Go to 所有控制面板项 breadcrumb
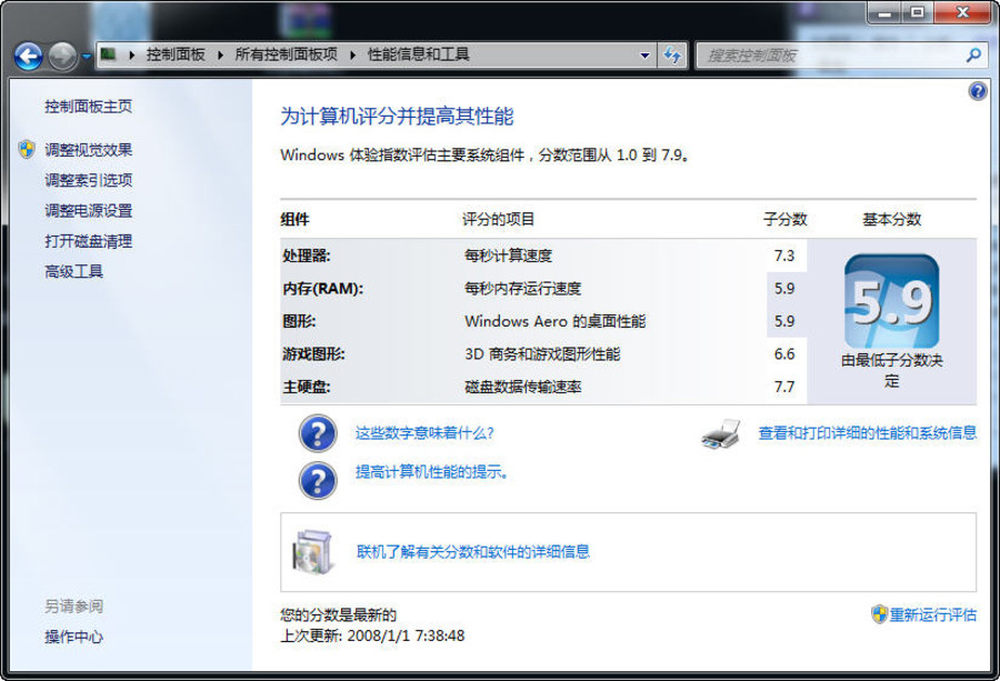Screen dimensions: 1000x681 [x=286, y=55]
